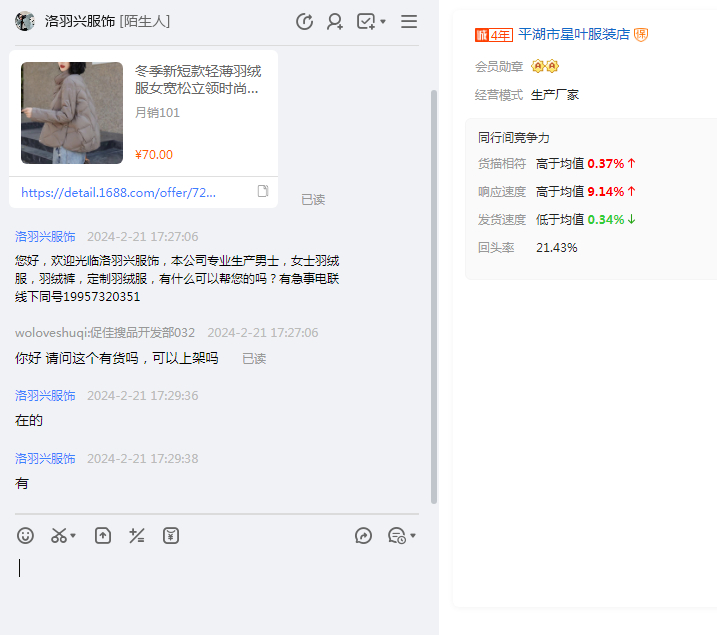Open the hamburger menu in chat header
Image resolution: width=717 pixels, height=635 pixels.
click(409, 21)
